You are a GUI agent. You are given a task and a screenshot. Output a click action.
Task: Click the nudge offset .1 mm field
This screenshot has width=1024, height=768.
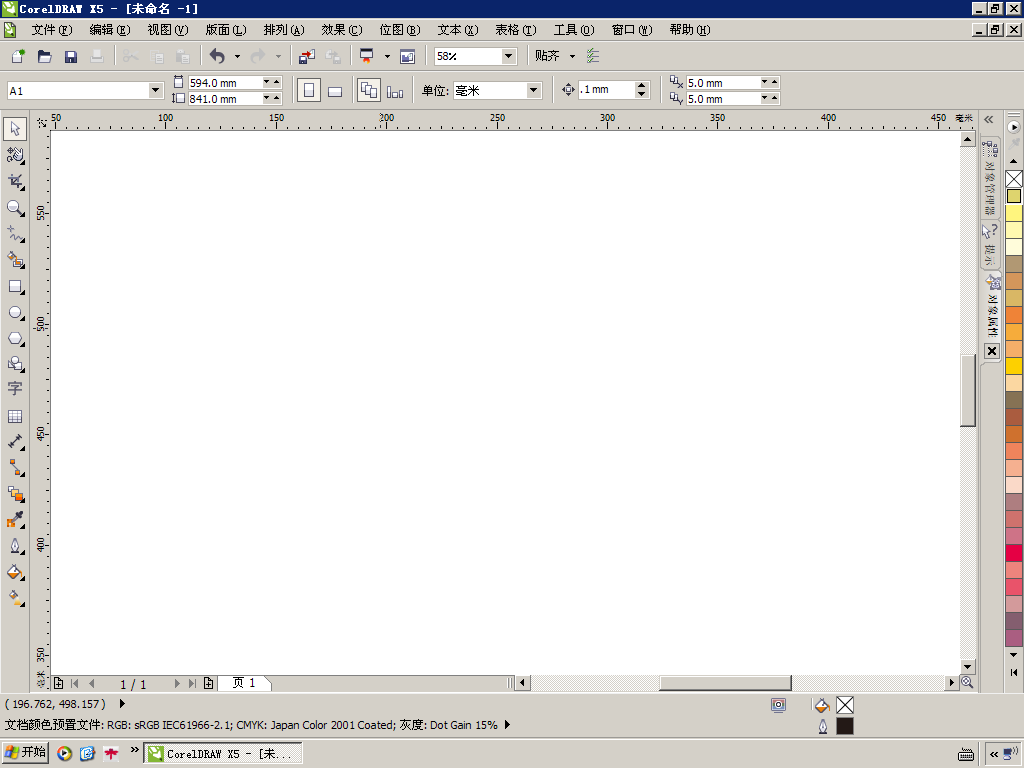coord(605,89)
